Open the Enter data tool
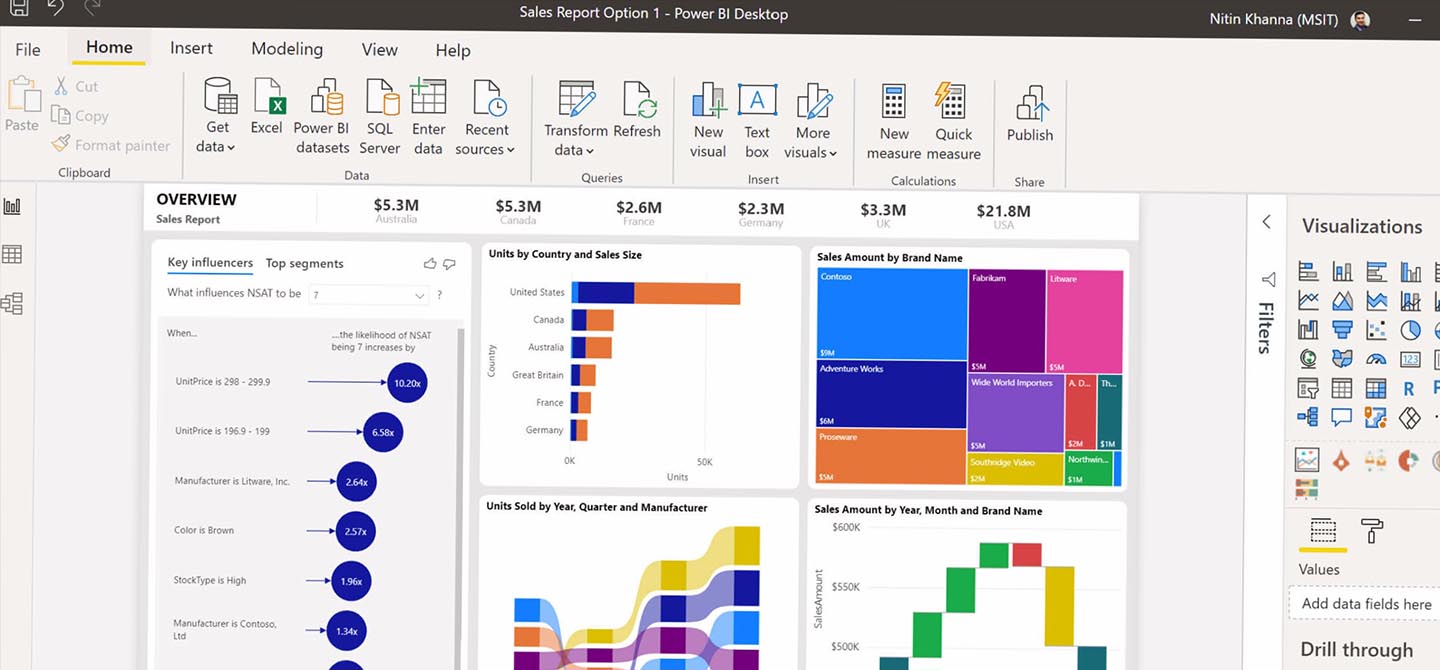The height and width of the screenshot is (670, 1440). point(428,116)
